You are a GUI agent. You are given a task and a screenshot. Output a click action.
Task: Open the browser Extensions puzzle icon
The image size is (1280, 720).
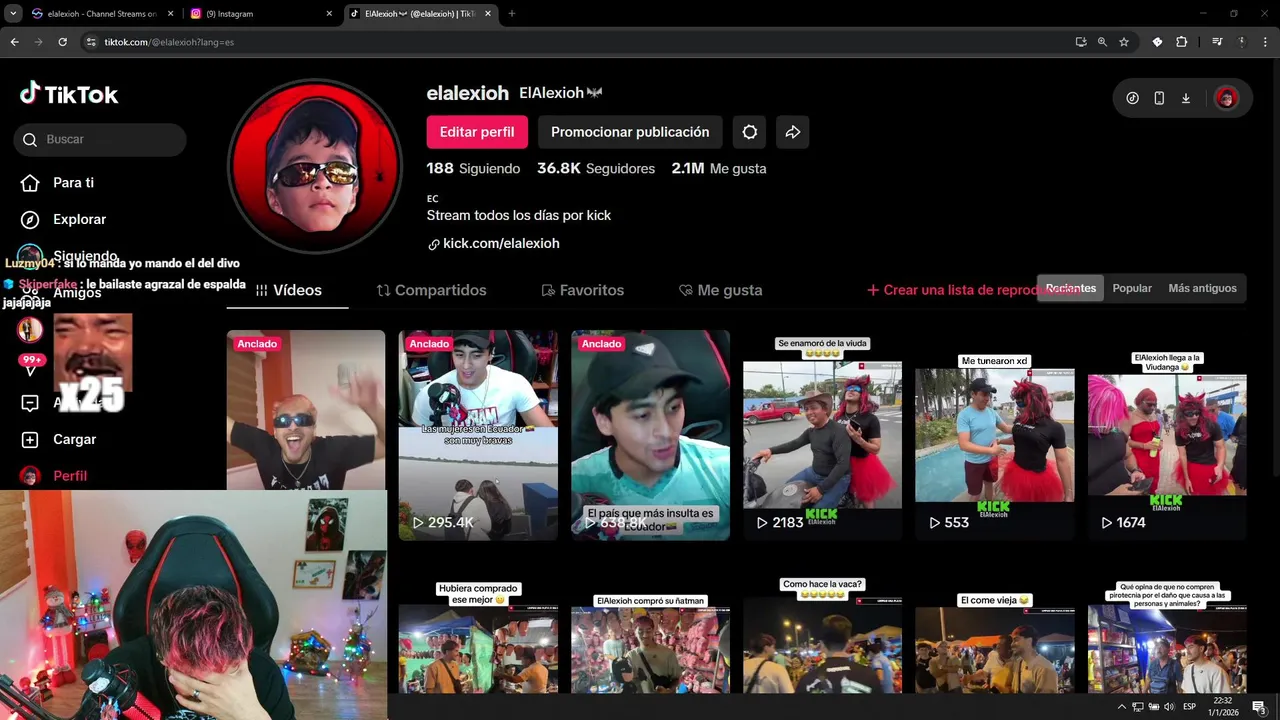(x=1182, y=42)
